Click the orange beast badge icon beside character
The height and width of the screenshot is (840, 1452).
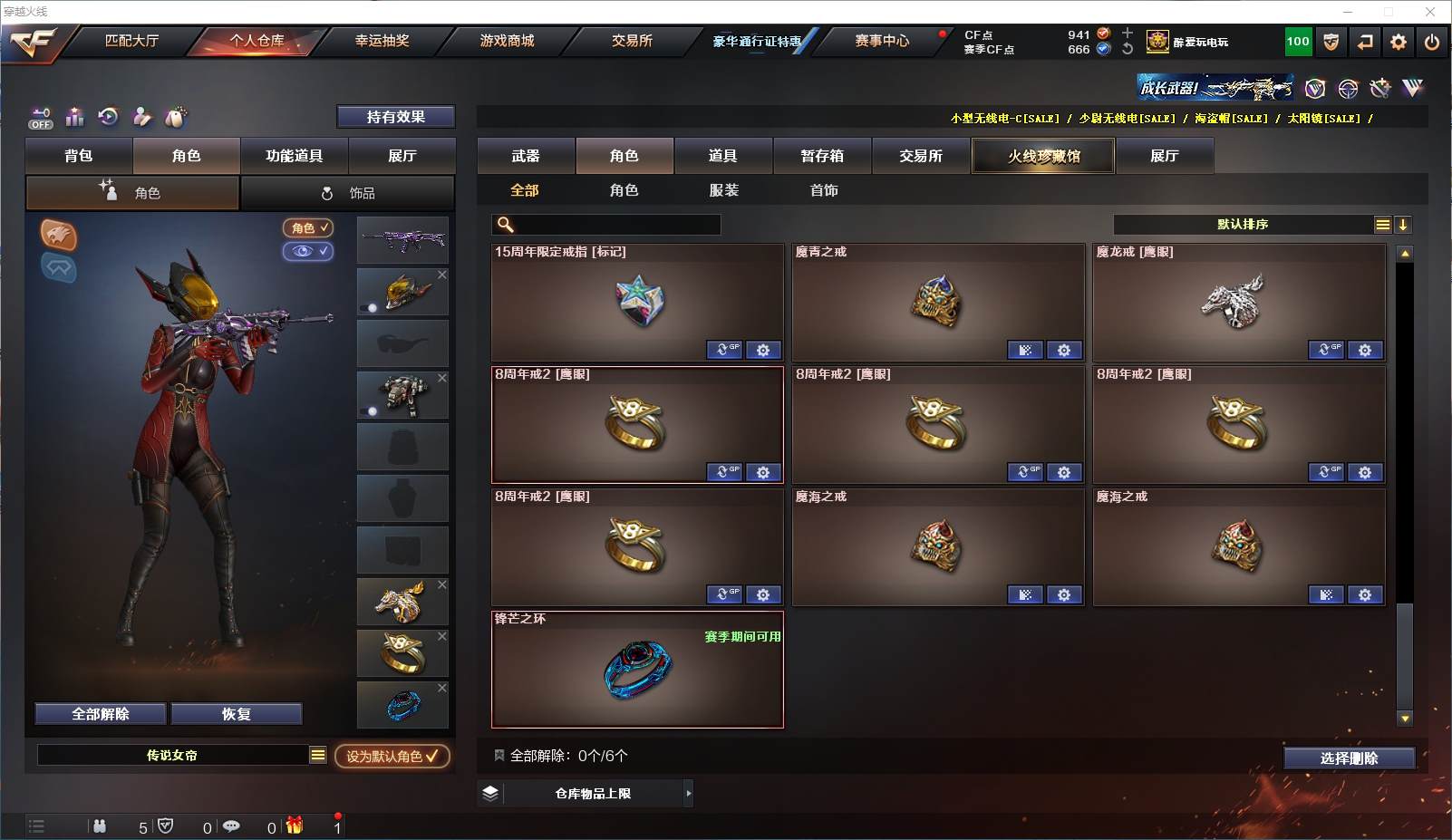59,235
